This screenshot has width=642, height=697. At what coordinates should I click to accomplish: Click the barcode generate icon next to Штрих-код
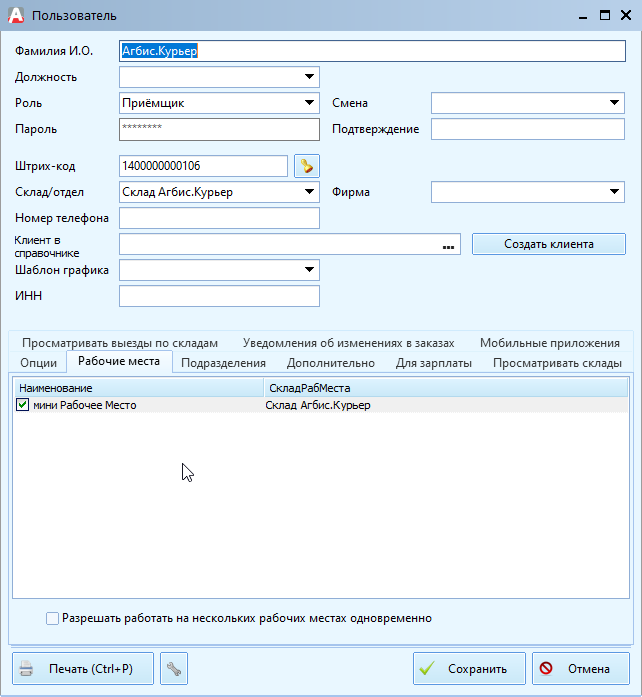point(307,166)
